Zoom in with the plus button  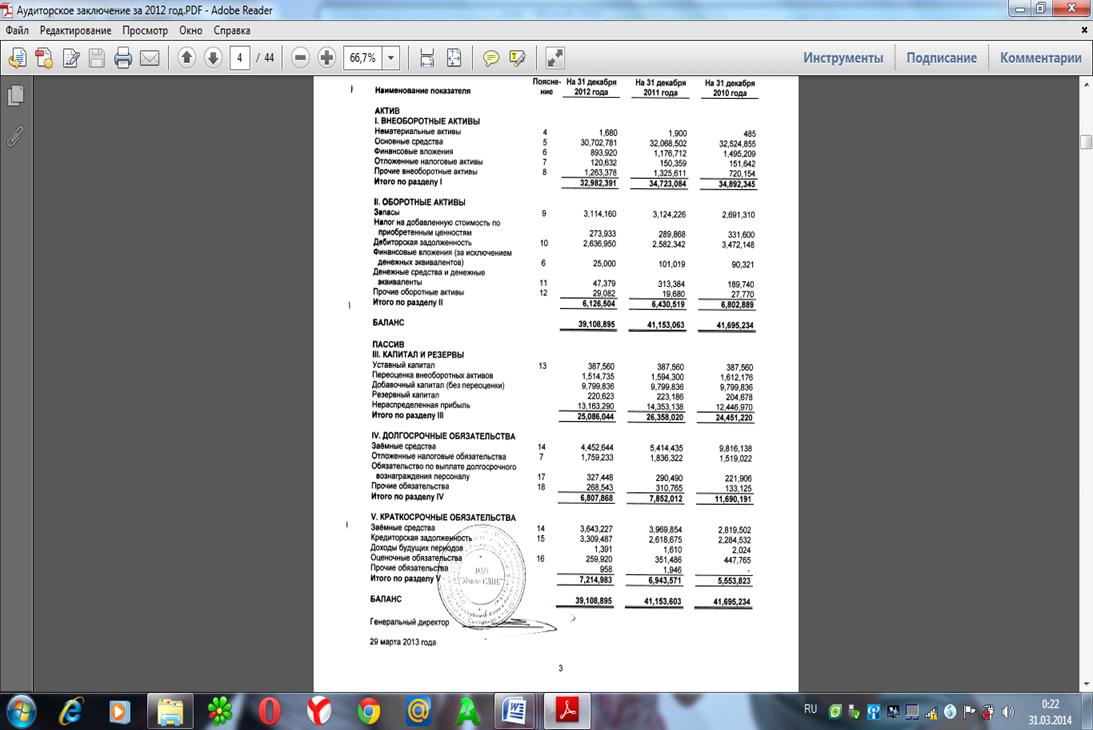click(x=327, y=58)
